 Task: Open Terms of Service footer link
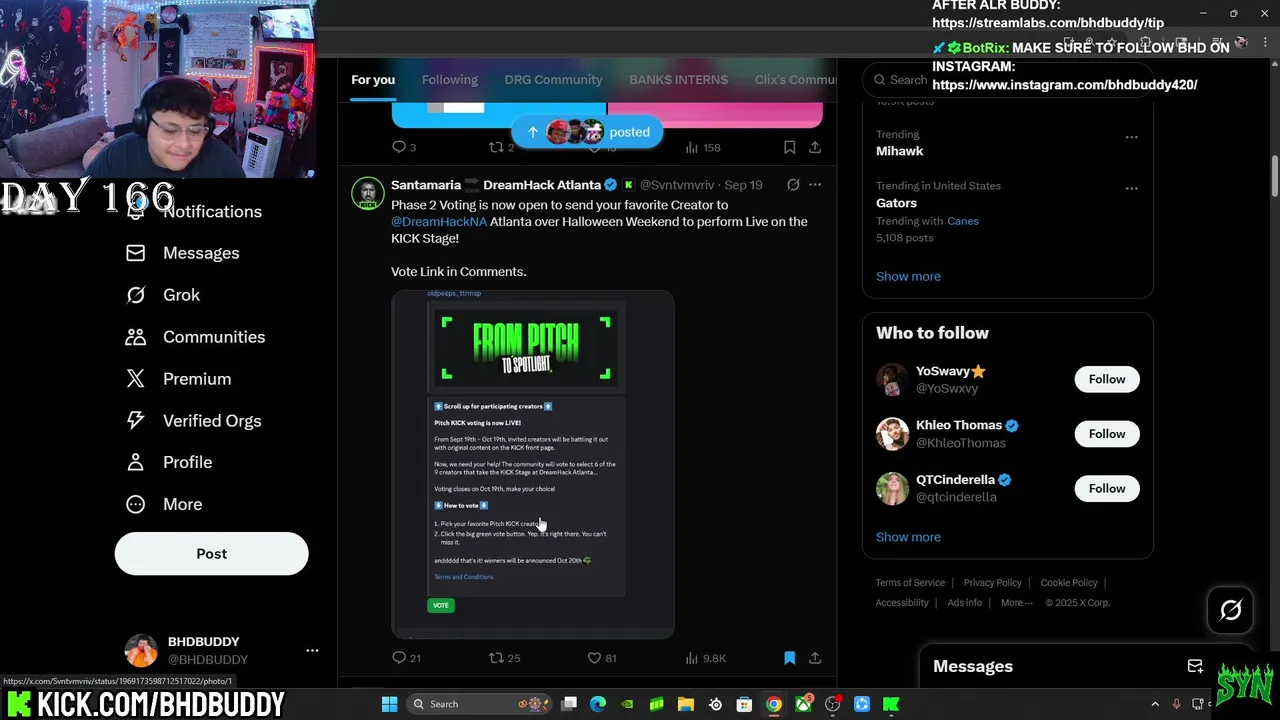tap(910, 583)
